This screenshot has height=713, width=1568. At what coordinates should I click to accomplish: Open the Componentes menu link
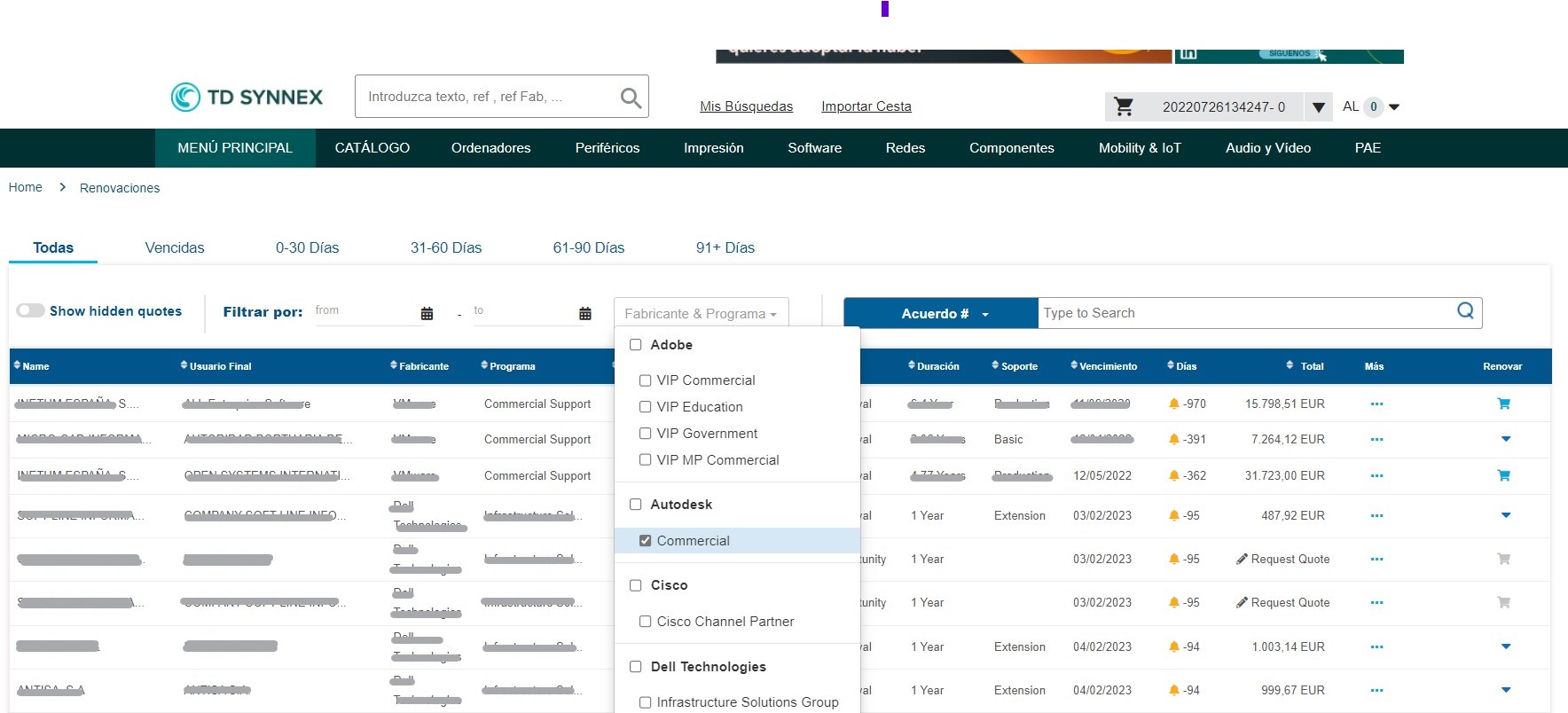1012,148
